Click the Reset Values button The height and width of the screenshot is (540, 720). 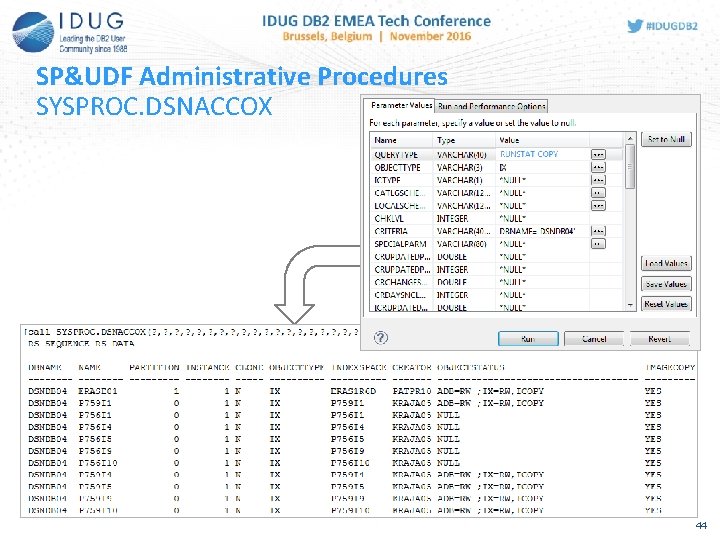tap(666, 304)
